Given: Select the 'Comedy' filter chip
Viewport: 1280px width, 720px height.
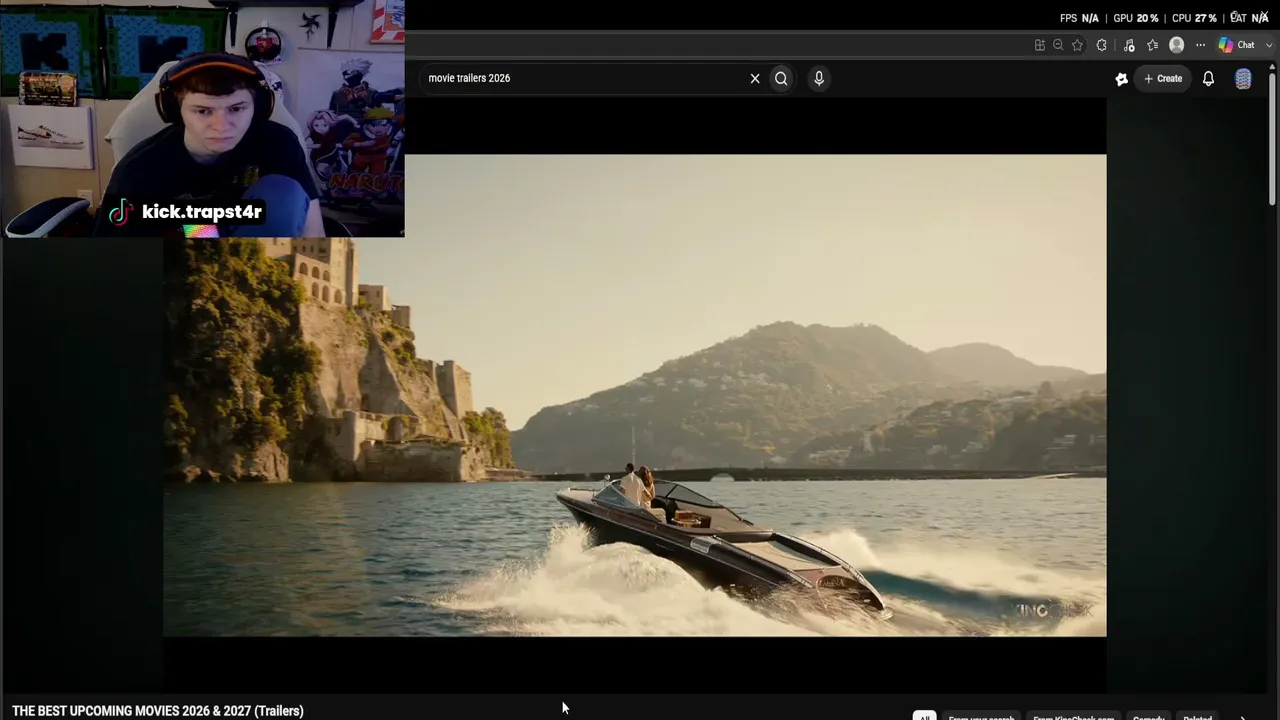Looking at the screenshot, I should click(1148, 716).
